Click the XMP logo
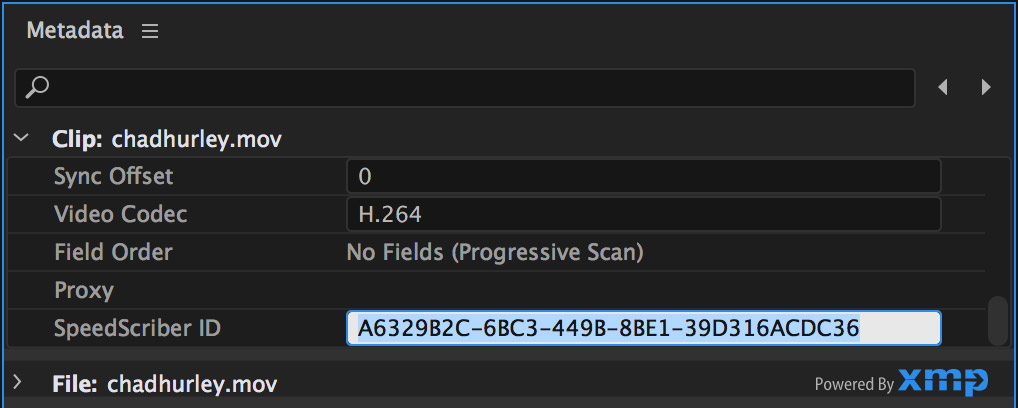1018x408 pixels. [x=943, y=381]
